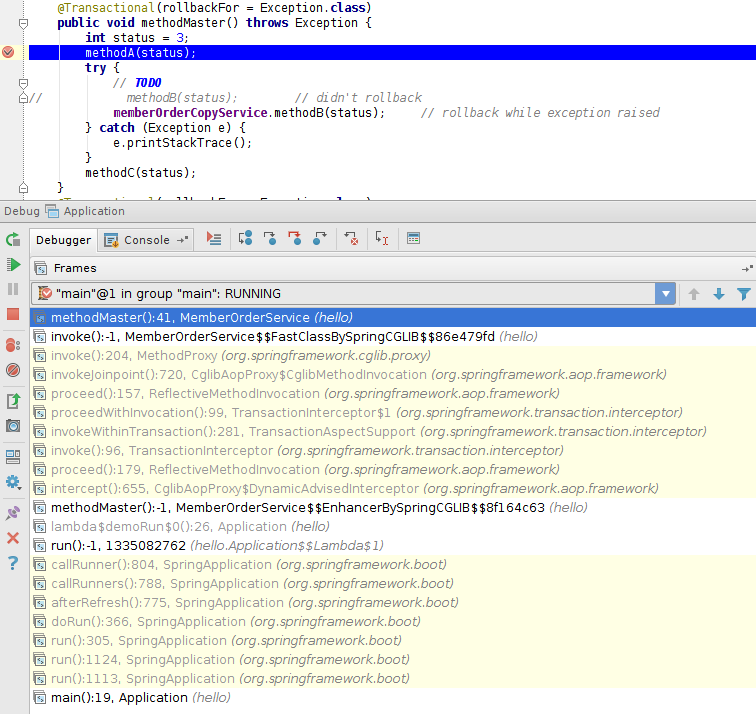Click the Rerun Application icon
Image resolution: width=756 pixels, height=714 pixels.
point(13,240)
